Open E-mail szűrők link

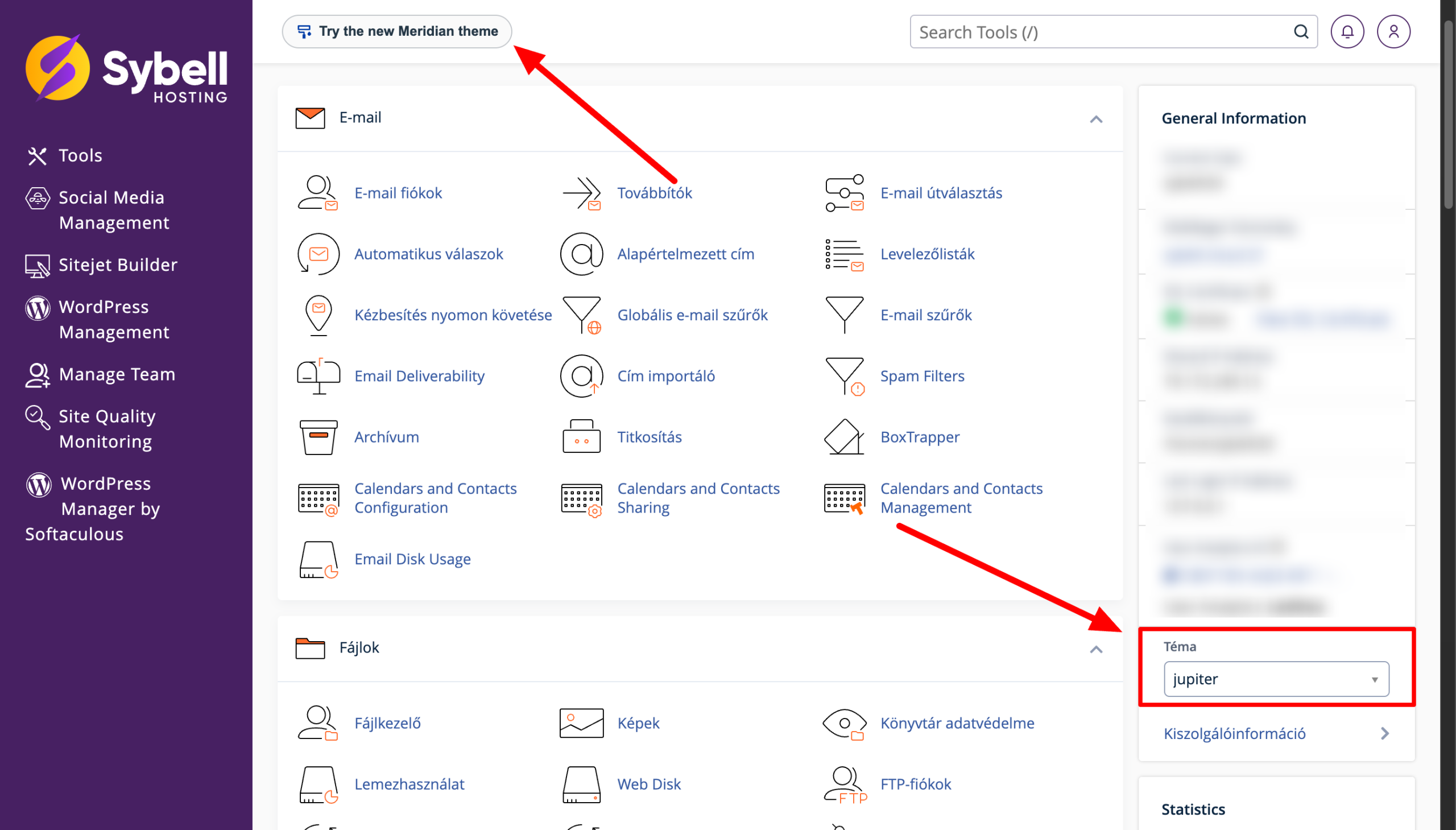pyautogui.click(x=926, y=315)
